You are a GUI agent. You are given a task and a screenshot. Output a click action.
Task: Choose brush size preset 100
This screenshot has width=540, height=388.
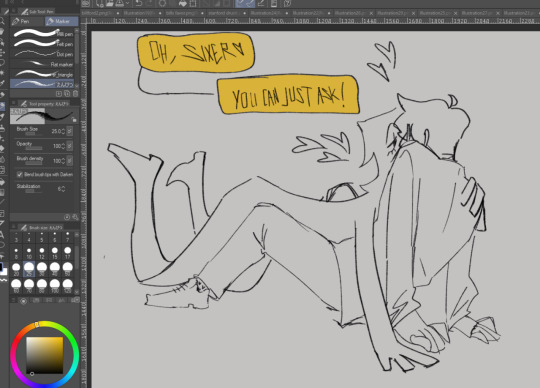[55, 285]
